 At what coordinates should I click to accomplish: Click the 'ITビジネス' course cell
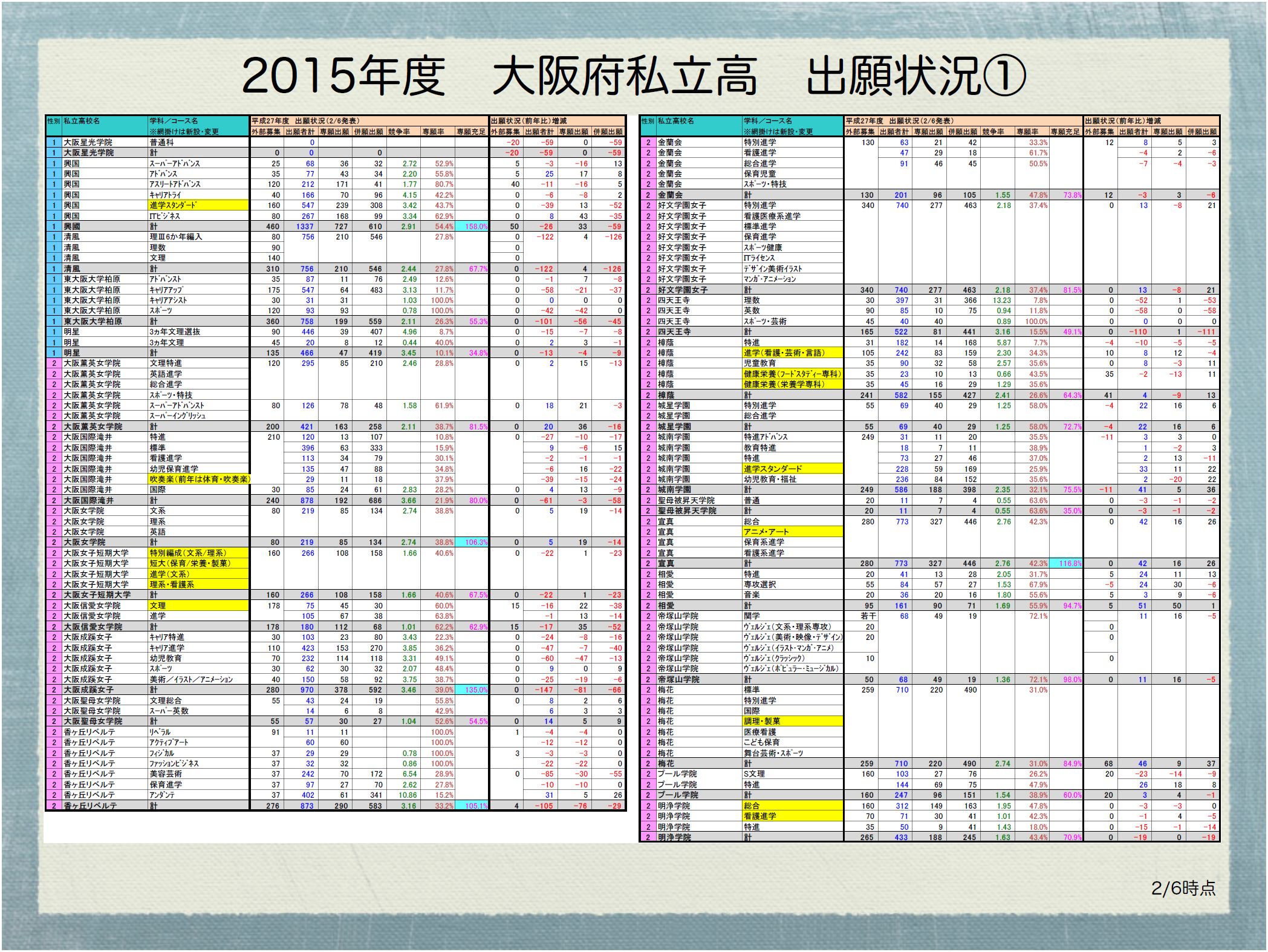199,216
